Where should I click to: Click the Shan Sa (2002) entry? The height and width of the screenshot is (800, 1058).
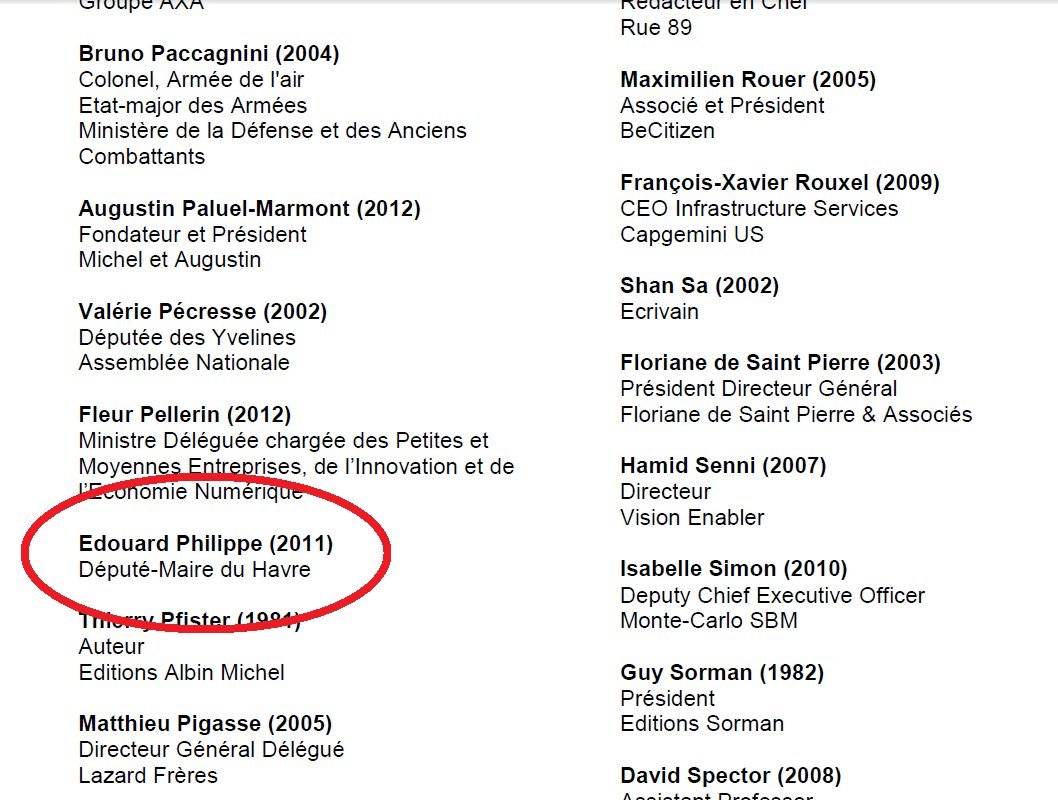[x=699, y=286]
